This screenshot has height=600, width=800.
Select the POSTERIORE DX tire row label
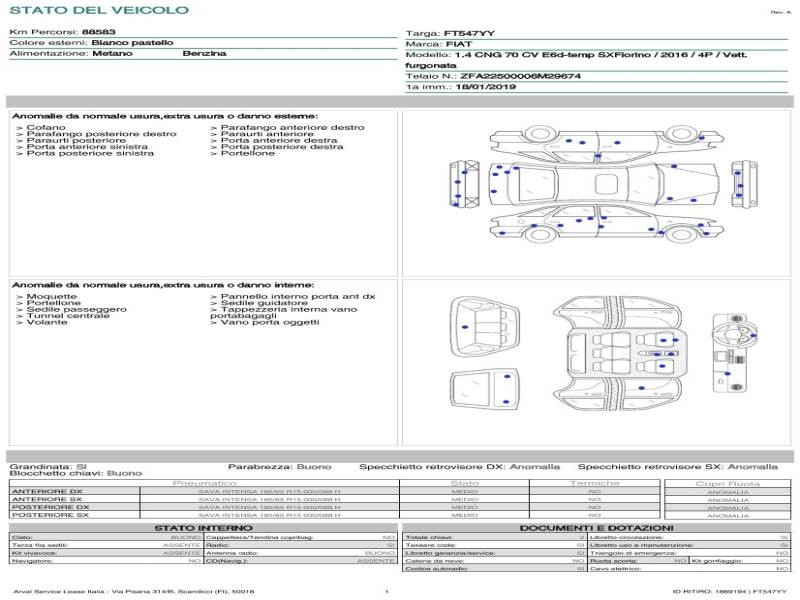pyautogui.click(x=51, y=507)
